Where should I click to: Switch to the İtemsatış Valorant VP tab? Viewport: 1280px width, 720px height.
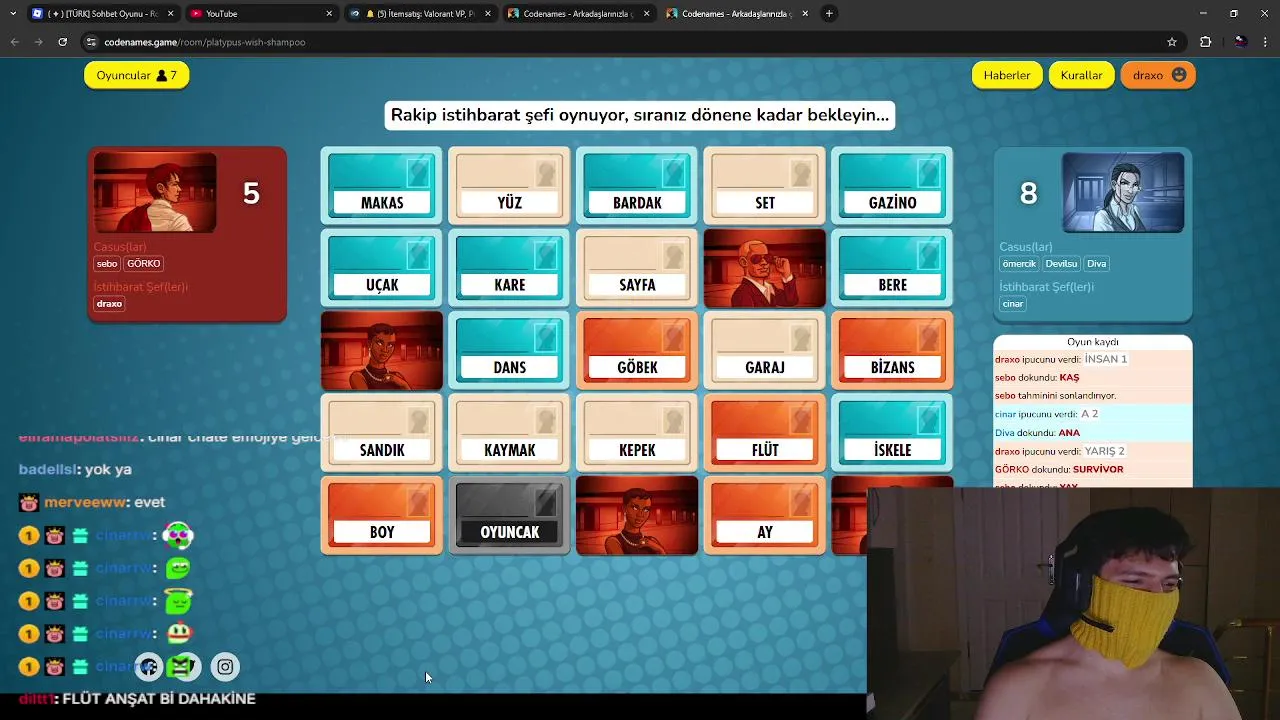click(420, 14)
